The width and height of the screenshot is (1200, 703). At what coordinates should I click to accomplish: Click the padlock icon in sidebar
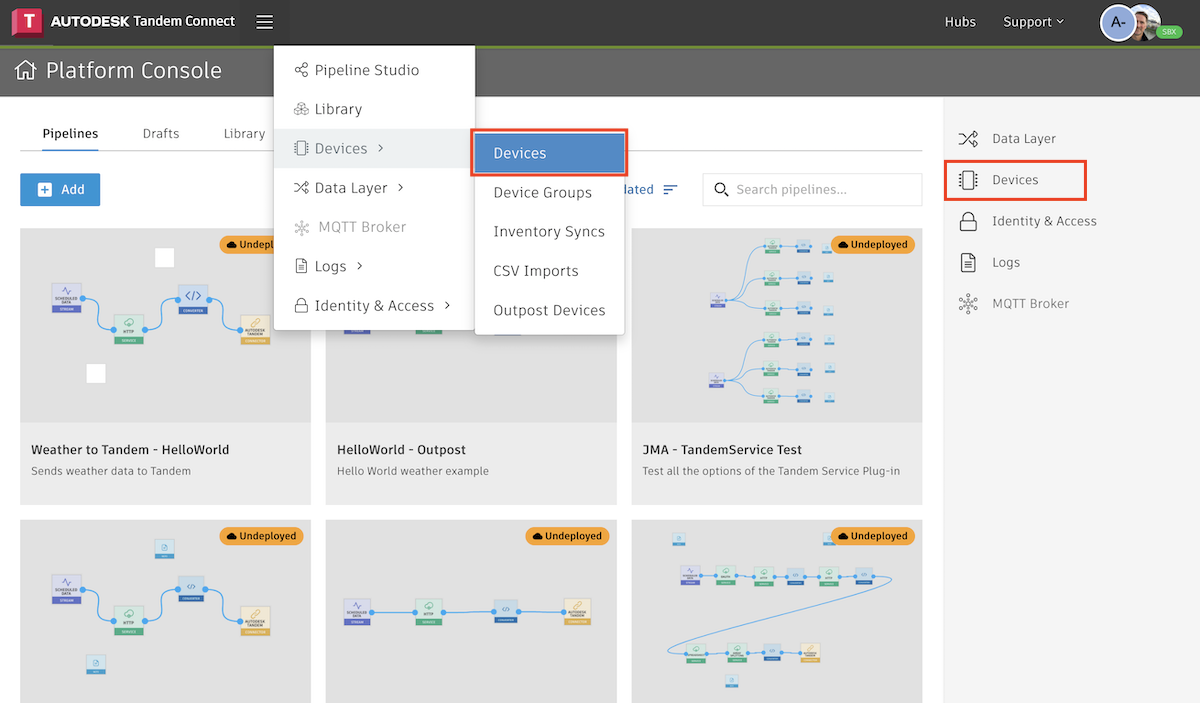pos(968,221)
